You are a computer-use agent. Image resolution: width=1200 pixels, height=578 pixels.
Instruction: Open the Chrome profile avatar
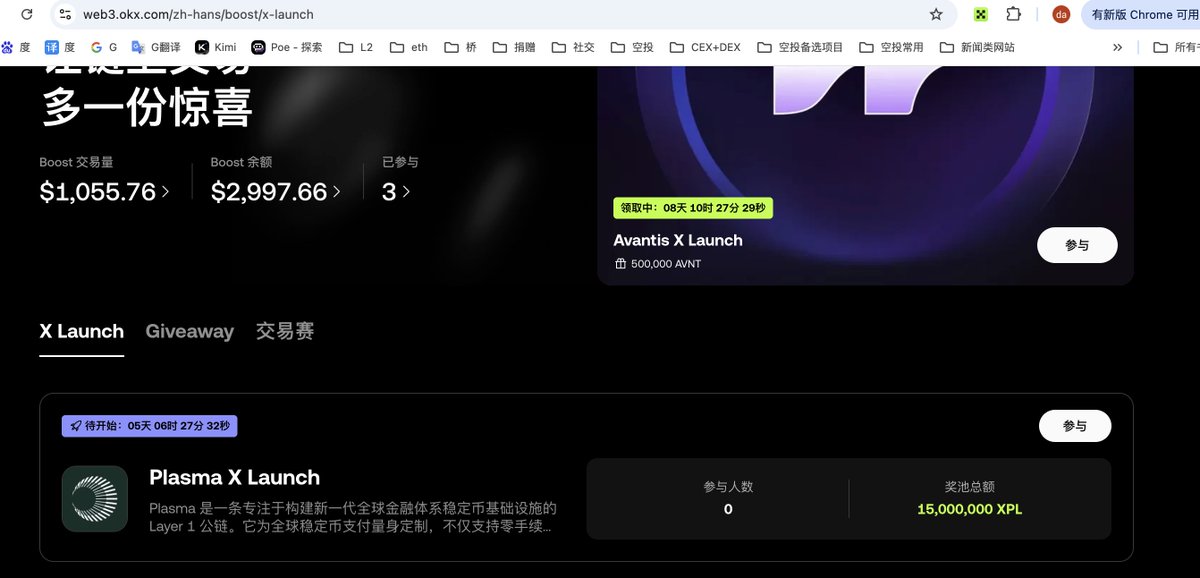coord(1061,14)
